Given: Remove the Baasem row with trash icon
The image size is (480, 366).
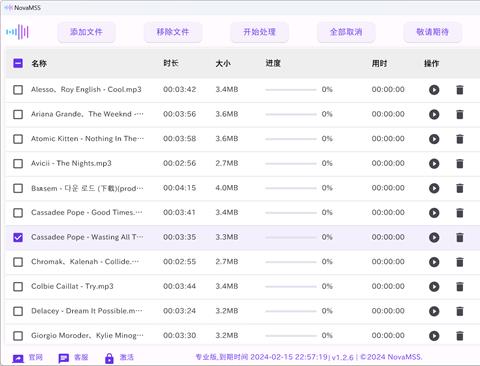Looking at the screenshot, I should click(x=460, y=188).
